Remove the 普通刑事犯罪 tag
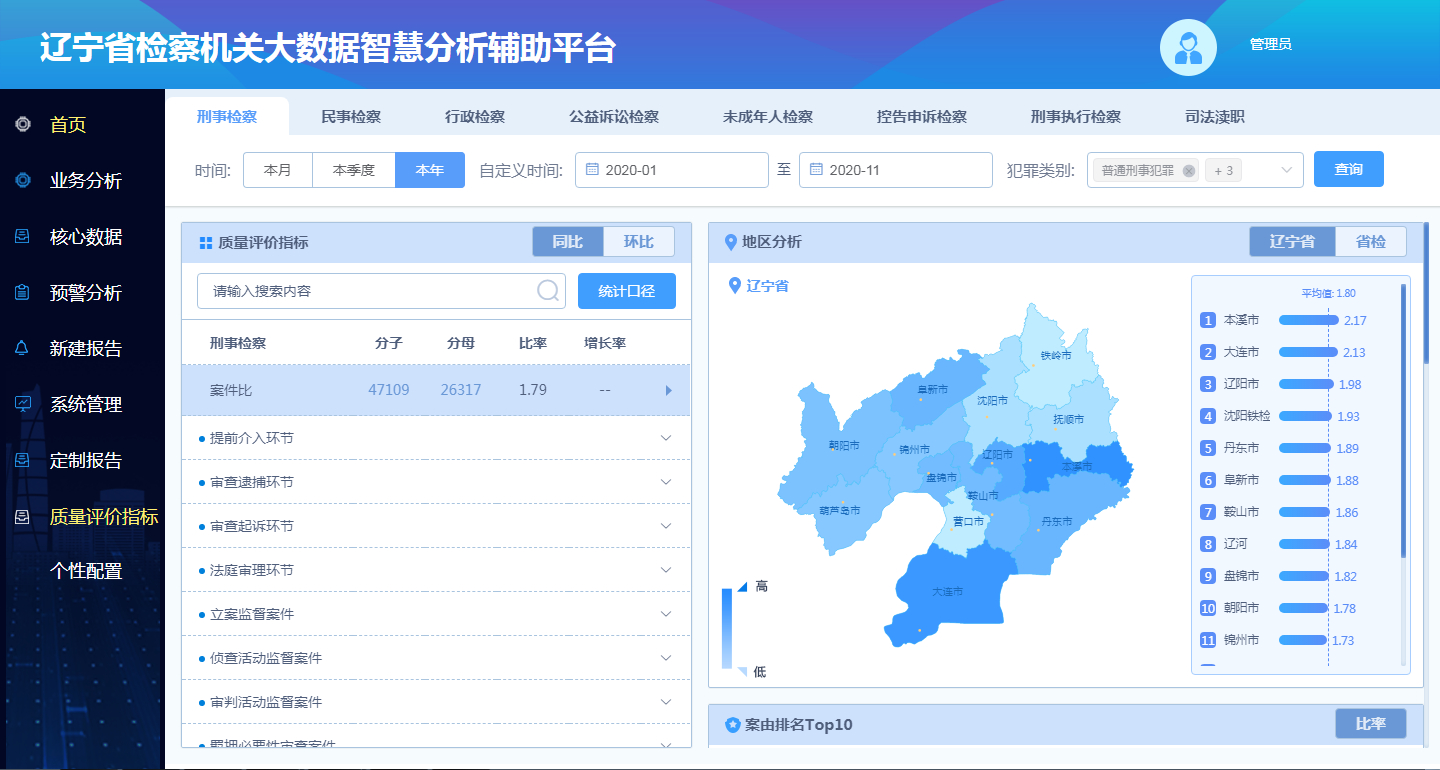 (1188, 171)
